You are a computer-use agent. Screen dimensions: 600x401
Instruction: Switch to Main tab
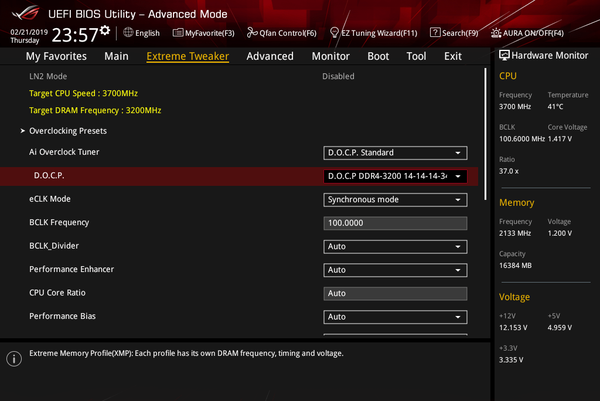coord(116,56)
